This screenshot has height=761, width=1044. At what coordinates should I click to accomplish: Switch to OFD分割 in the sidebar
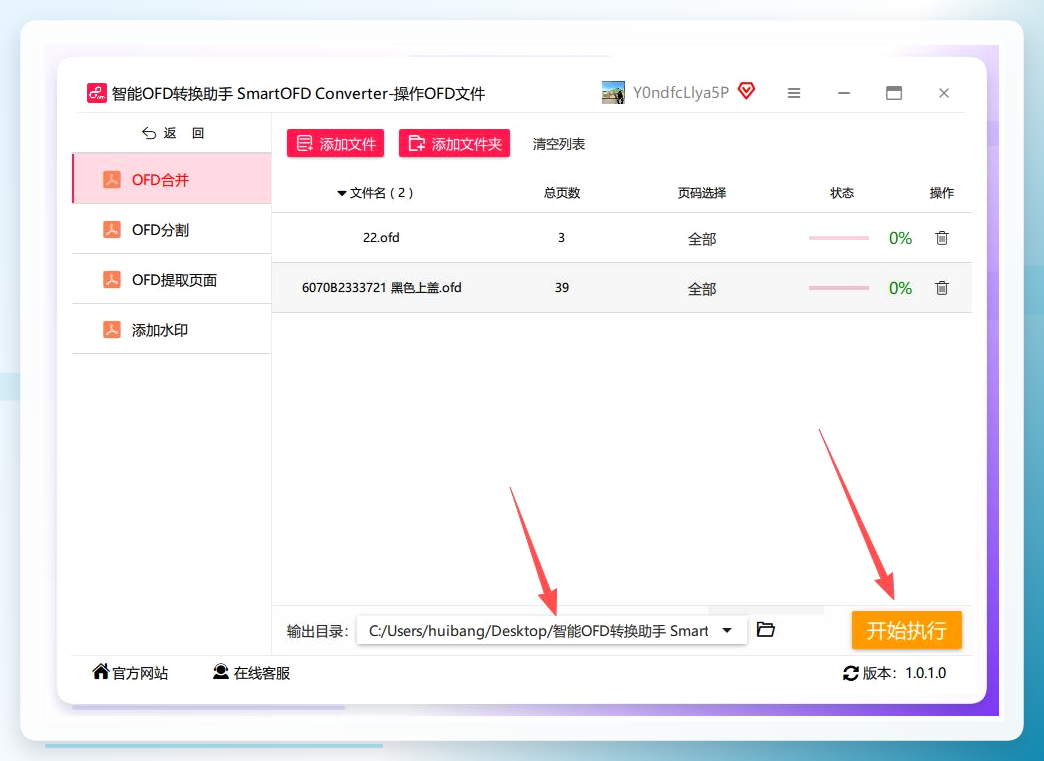click(x=172, y=230)
